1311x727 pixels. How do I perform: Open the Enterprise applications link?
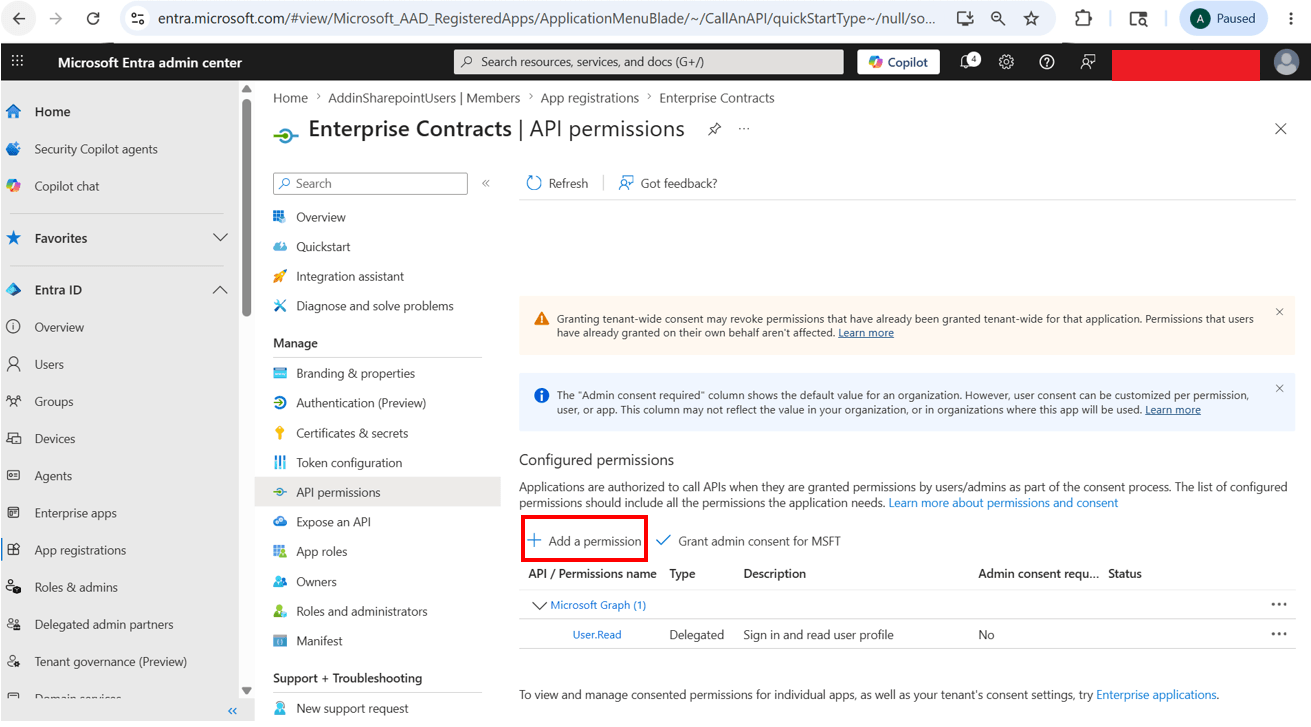click(x=1156, y=694)
